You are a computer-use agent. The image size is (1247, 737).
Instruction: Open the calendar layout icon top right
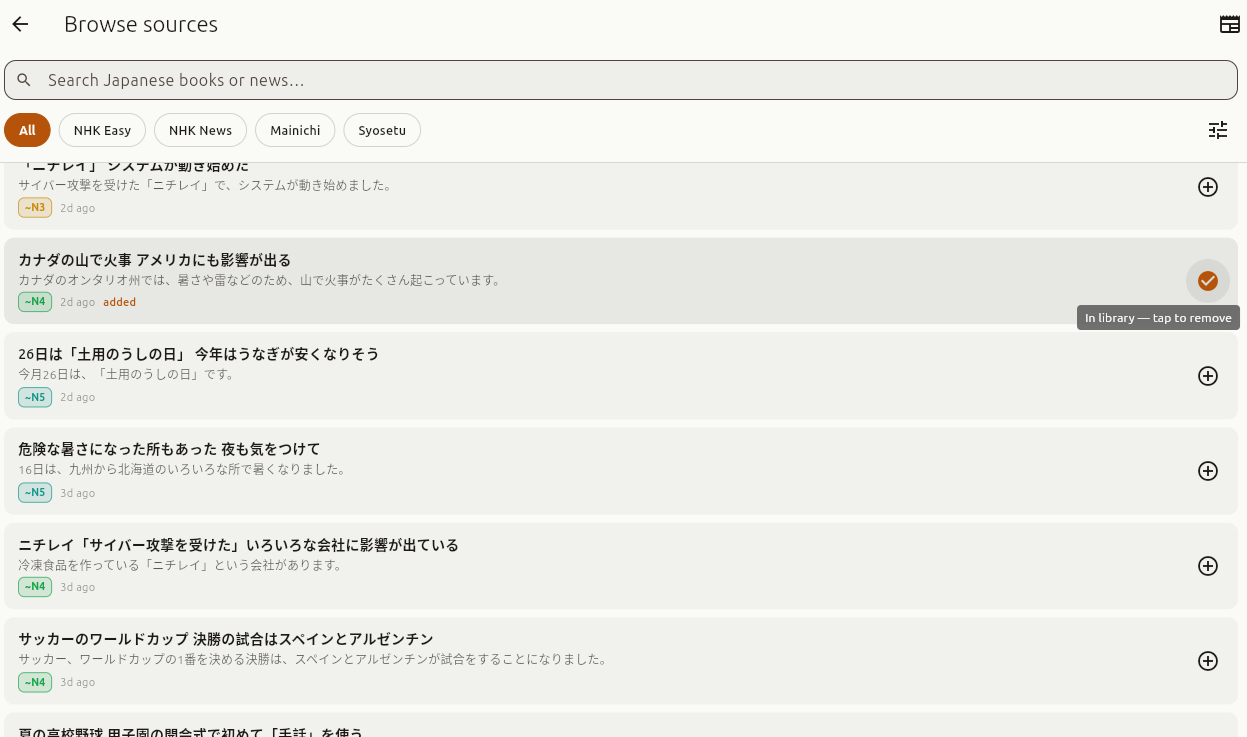click(1230, 24)
